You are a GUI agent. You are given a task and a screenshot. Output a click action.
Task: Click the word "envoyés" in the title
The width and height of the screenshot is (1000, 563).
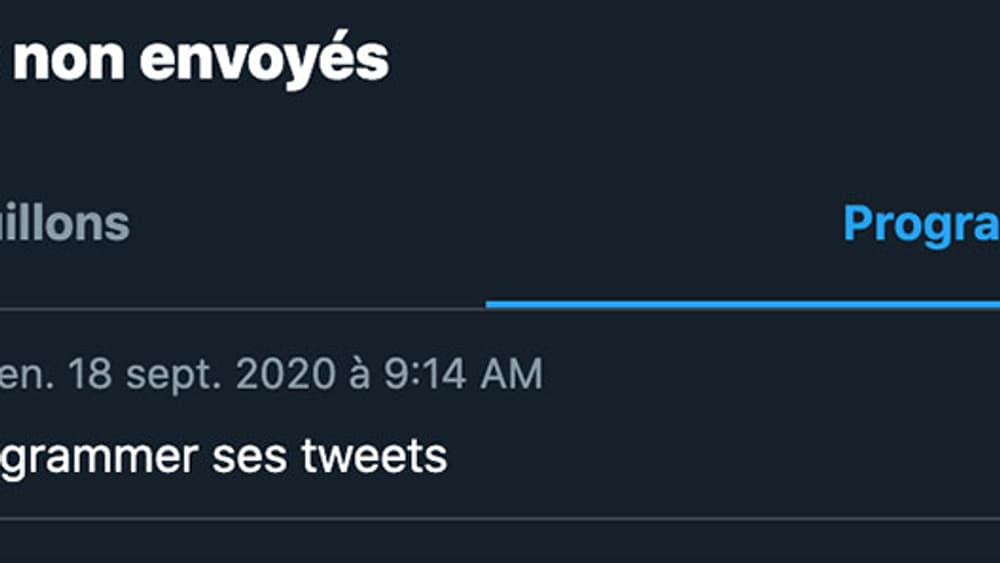(264, 60)
